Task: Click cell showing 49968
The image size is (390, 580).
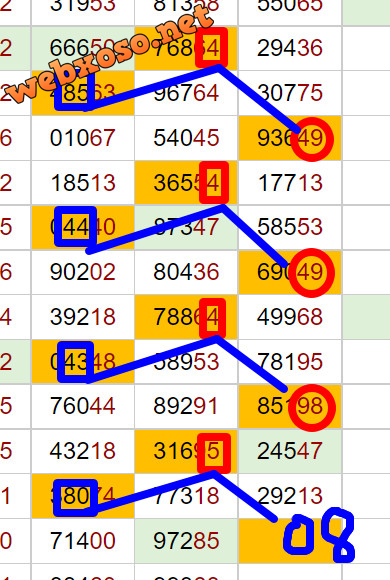Action: coord(290,317)
